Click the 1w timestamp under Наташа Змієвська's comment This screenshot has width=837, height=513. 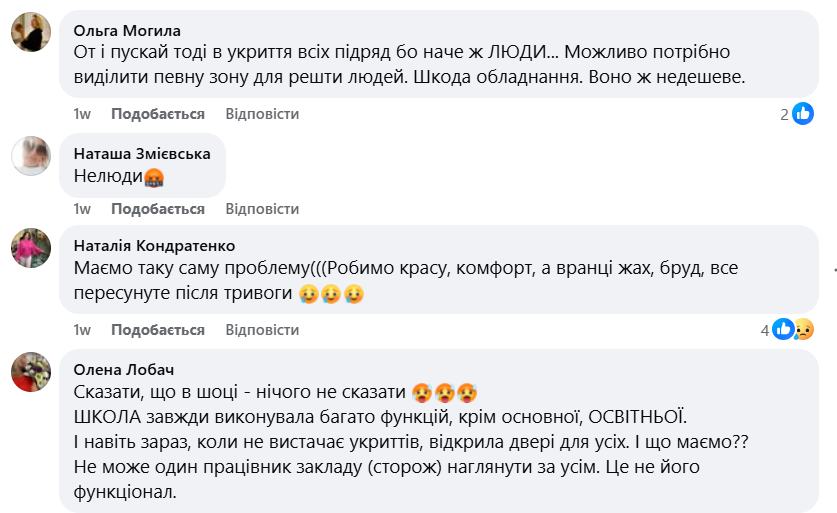click(x=82, y=209)
